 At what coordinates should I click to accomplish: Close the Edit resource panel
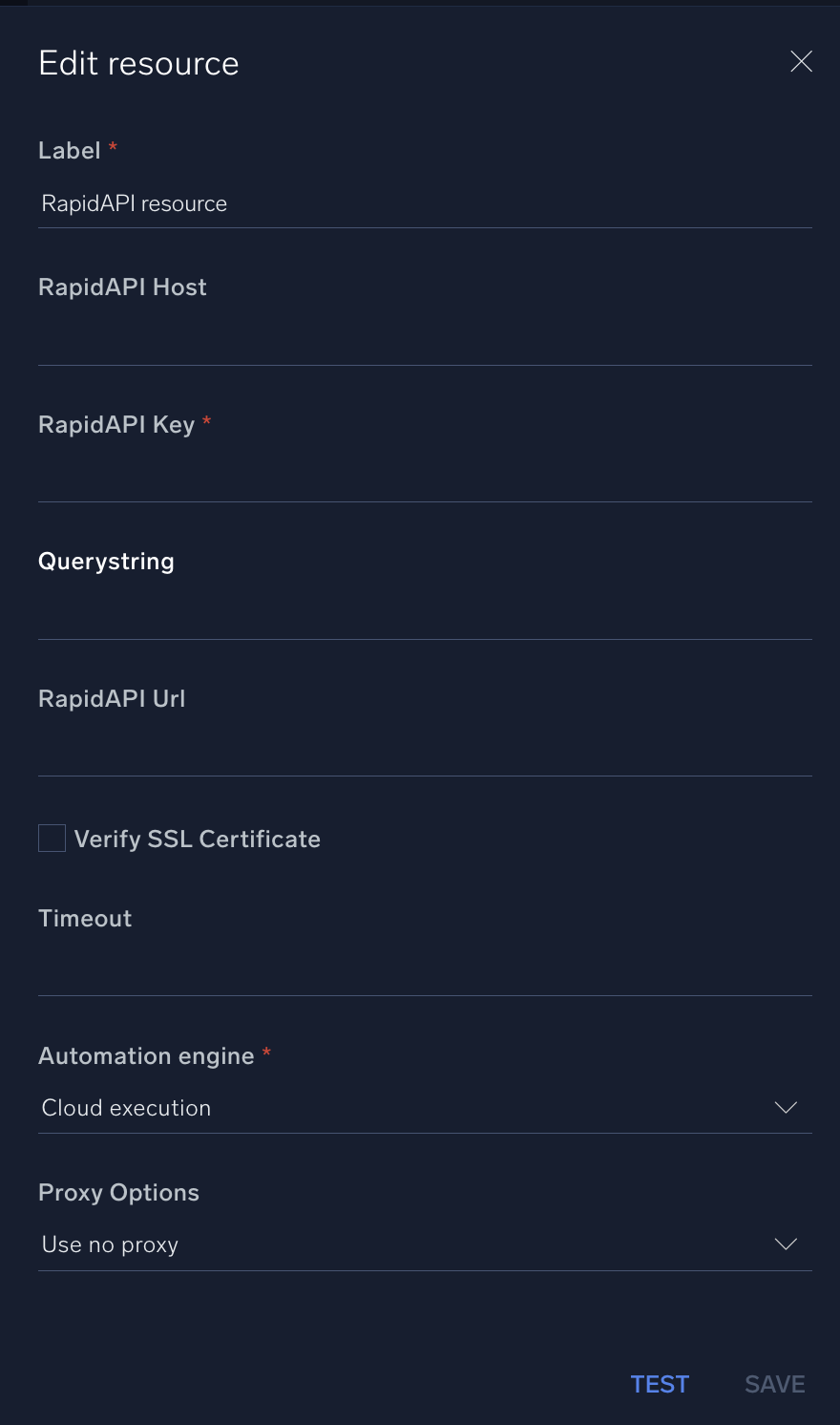(x=801, y=62)
